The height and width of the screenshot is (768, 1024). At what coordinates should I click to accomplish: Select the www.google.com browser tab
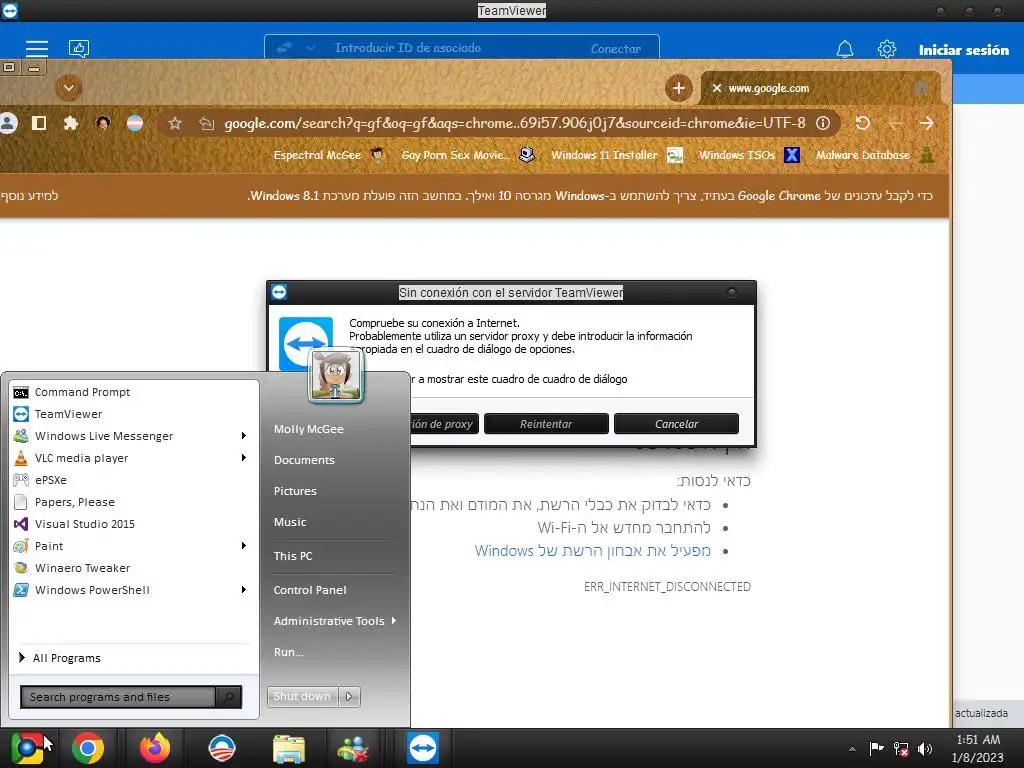tap(820, 88)
